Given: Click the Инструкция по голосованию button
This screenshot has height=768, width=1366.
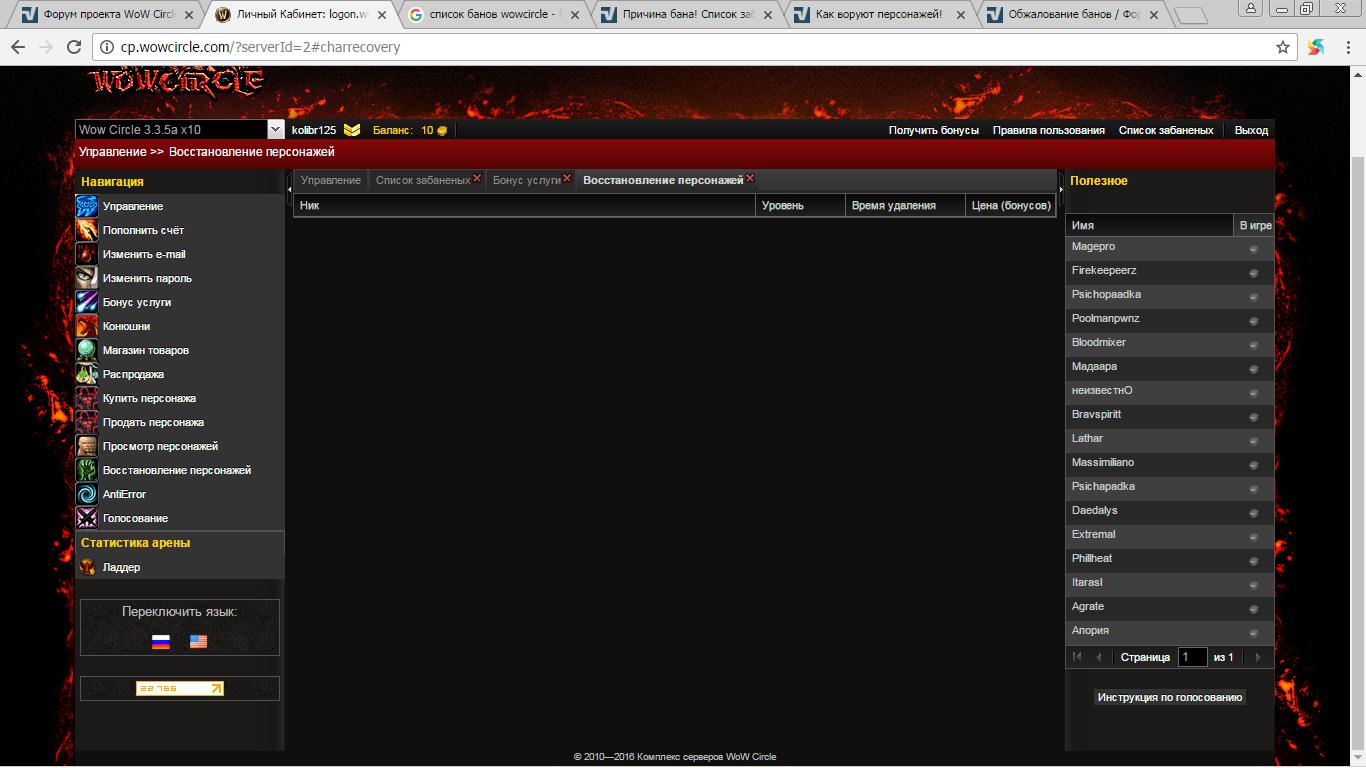Looking at the screenshot, I should 1170,697.
